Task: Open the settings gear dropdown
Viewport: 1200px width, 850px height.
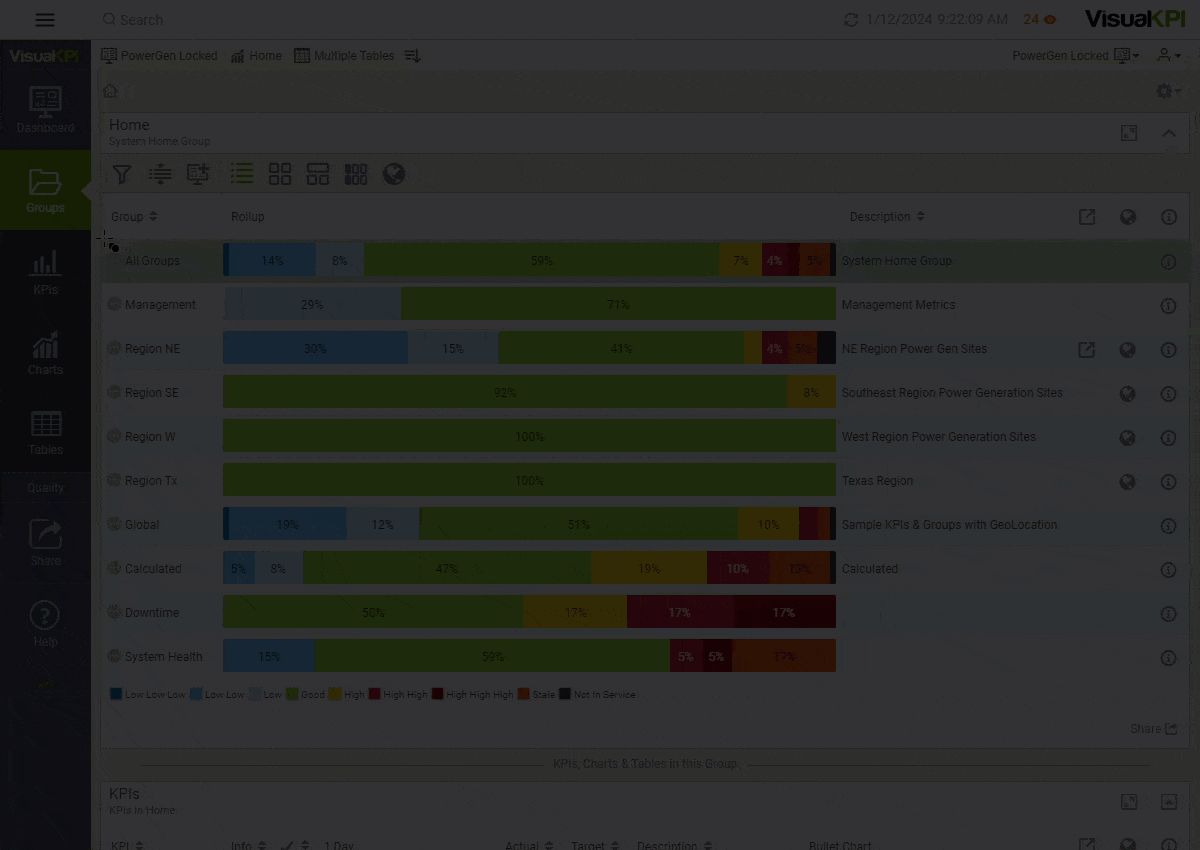Action: [1168, 91]
